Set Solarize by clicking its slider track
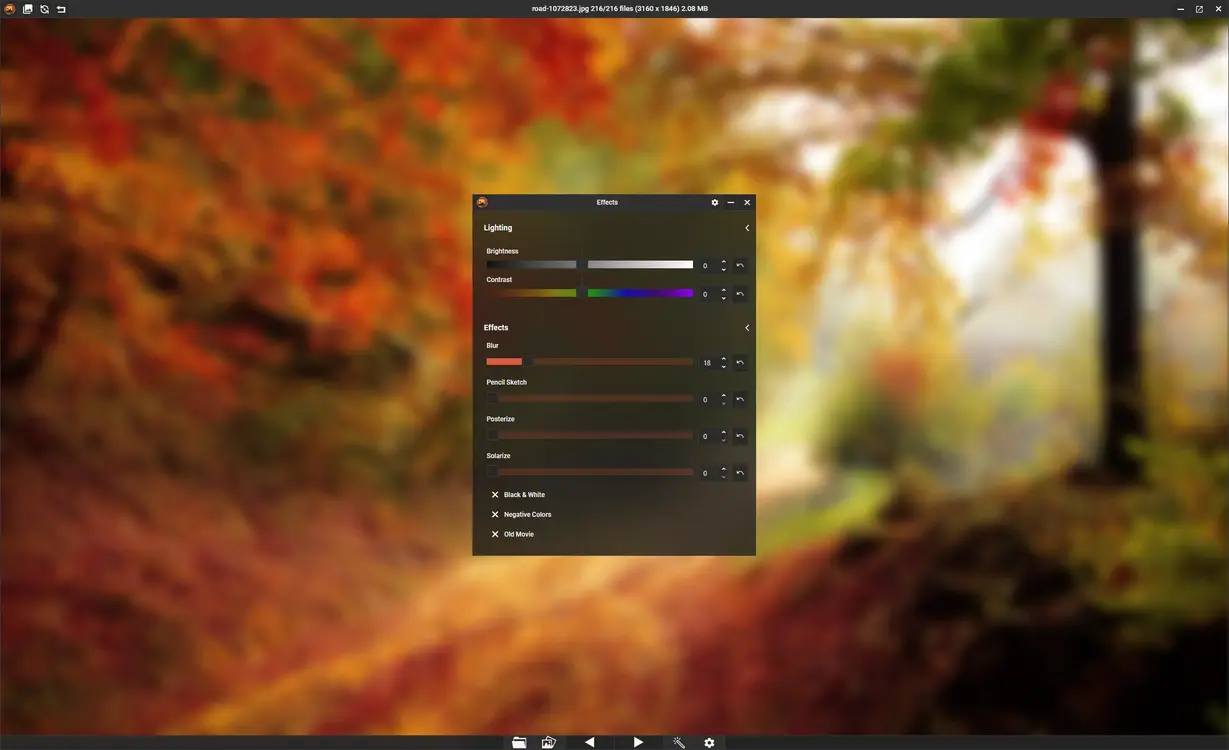The width and height of the screenshot is (1229, 750). [x=590, y=471]
